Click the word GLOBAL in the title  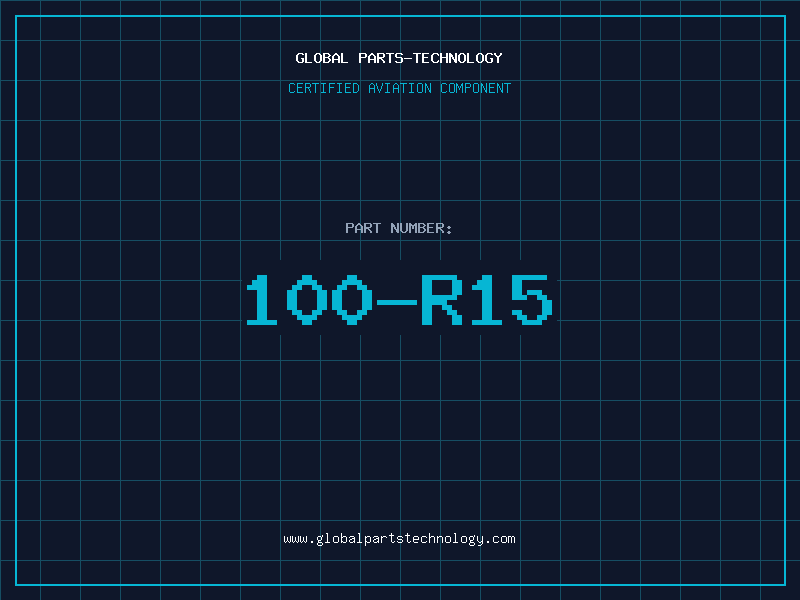[322, 58]
